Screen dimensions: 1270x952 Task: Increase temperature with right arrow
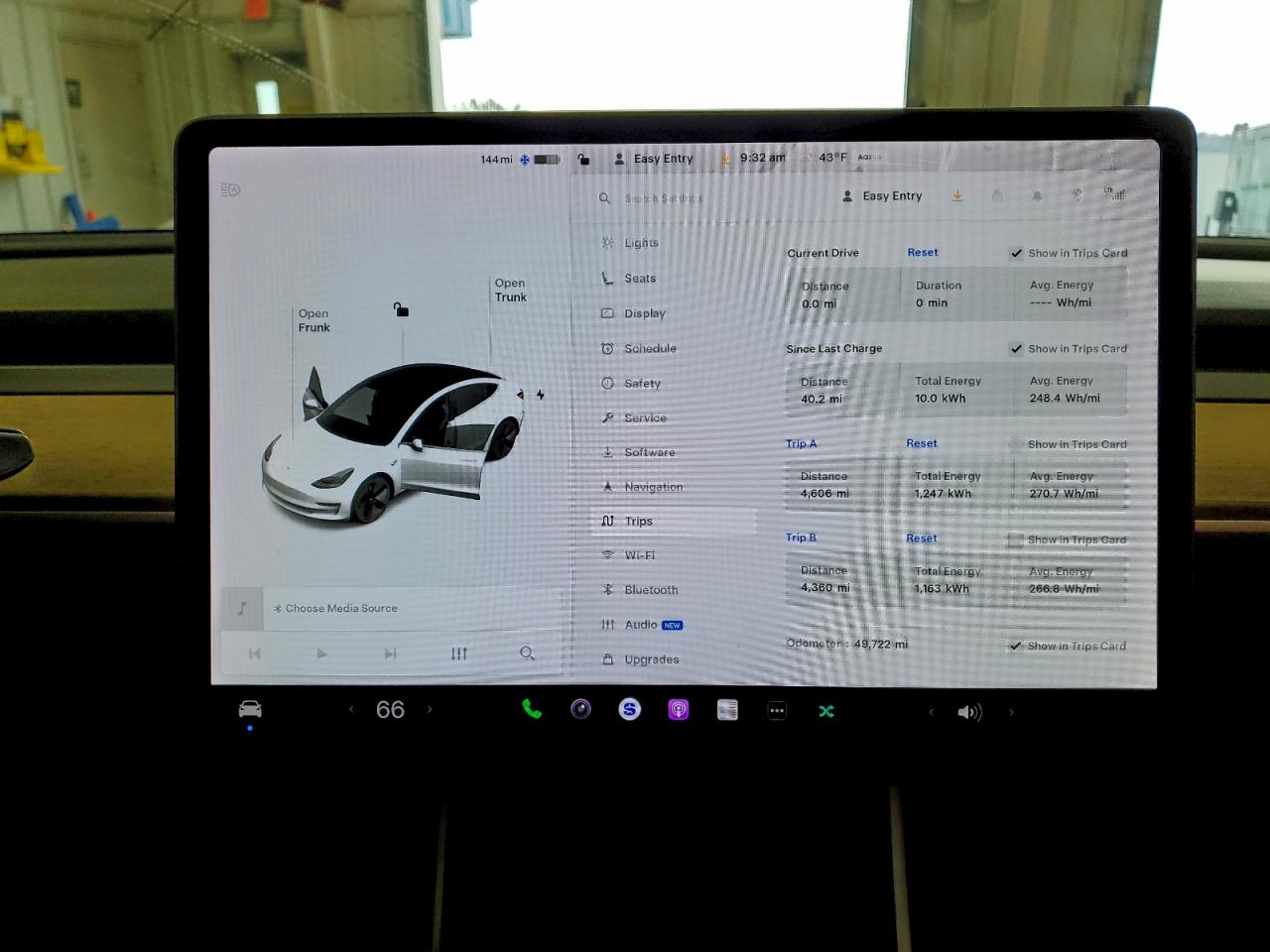[x=430, y=710]
